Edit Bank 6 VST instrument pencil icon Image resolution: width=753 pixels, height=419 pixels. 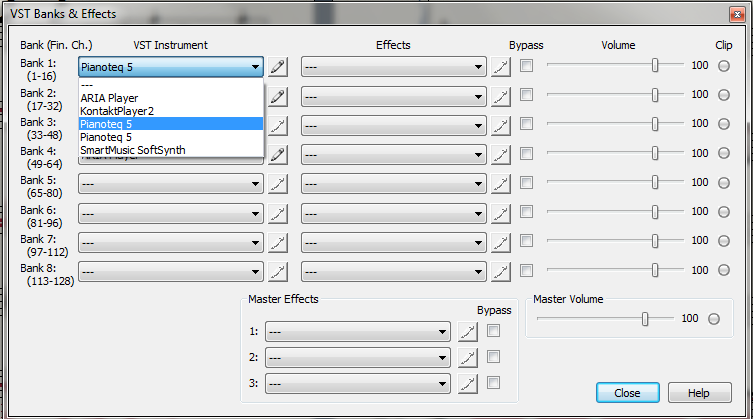(x=278, y=214)
